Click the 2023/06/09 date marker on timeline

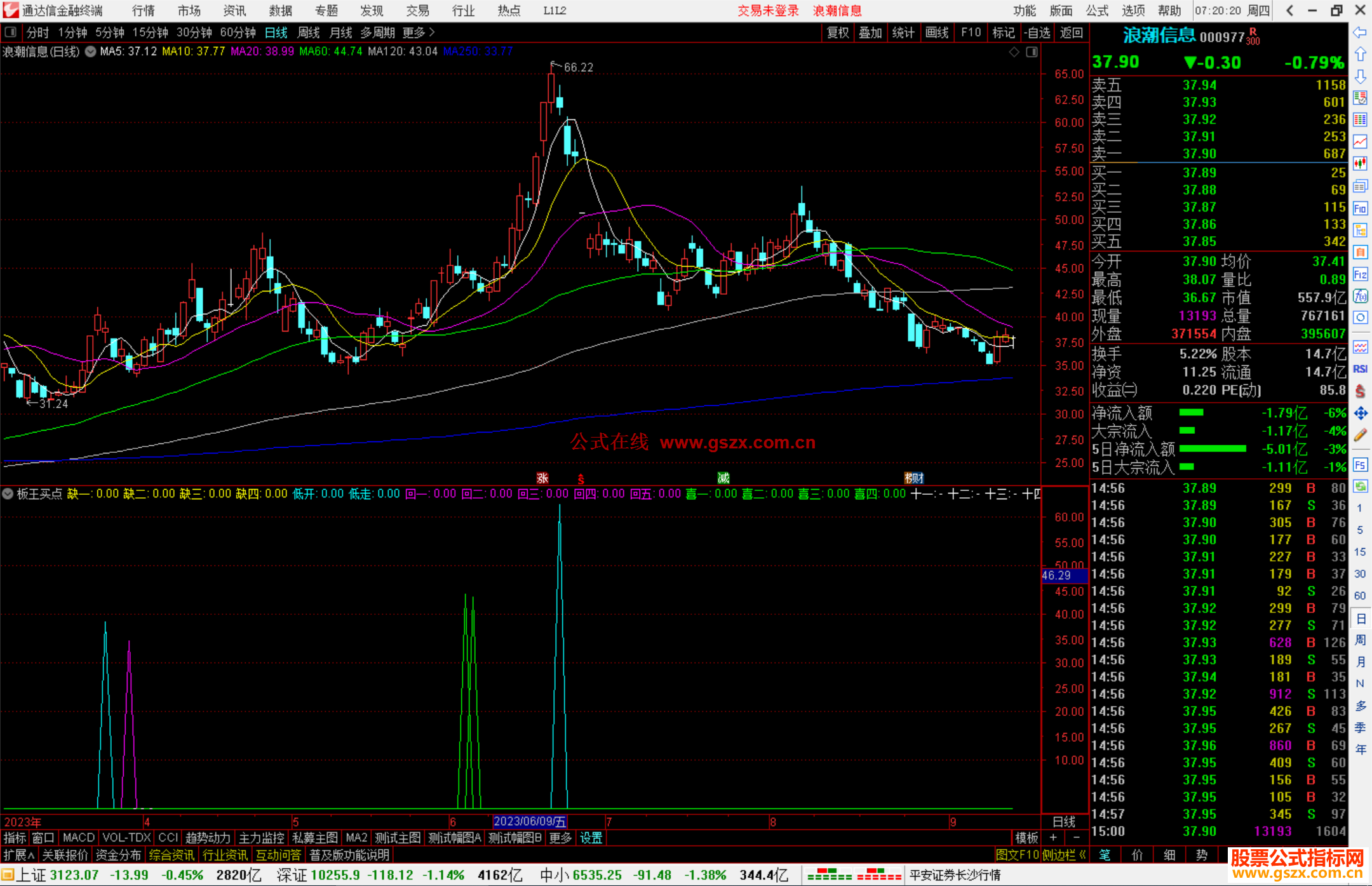[x=529, y=821]
